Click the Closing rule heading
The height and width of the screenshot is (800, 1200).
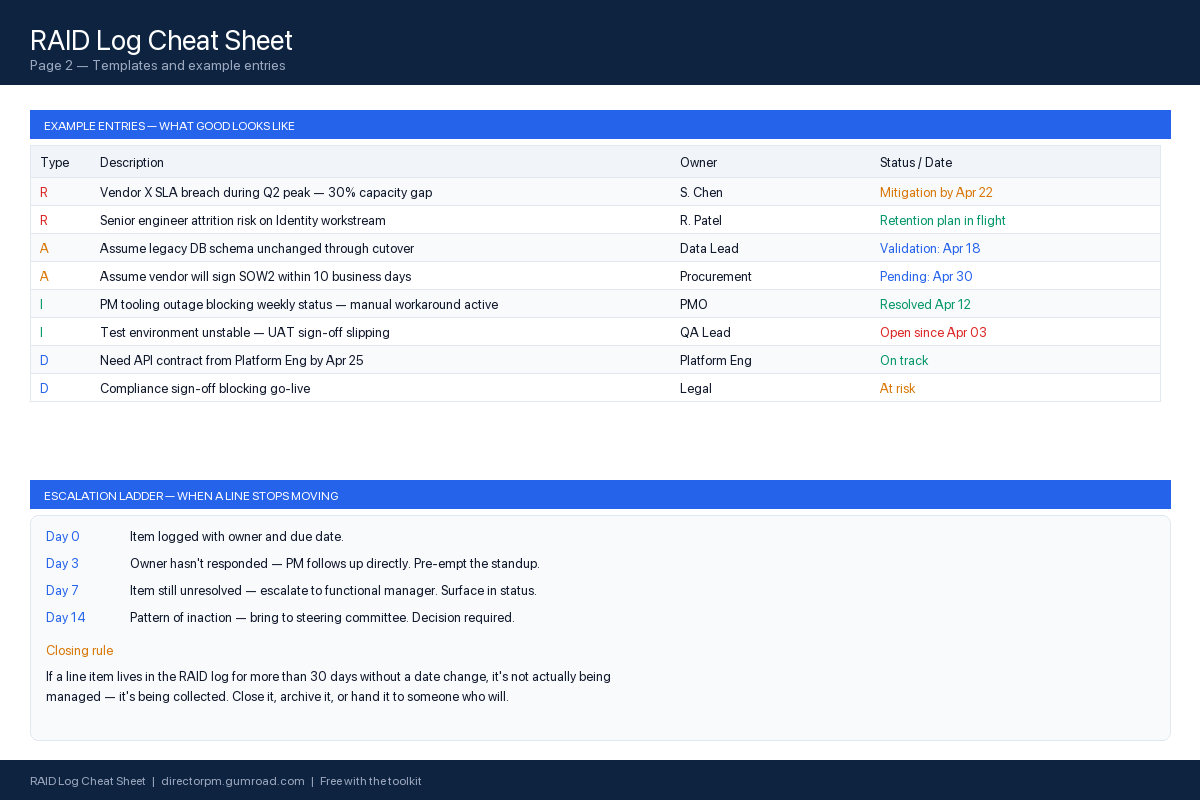79,650
